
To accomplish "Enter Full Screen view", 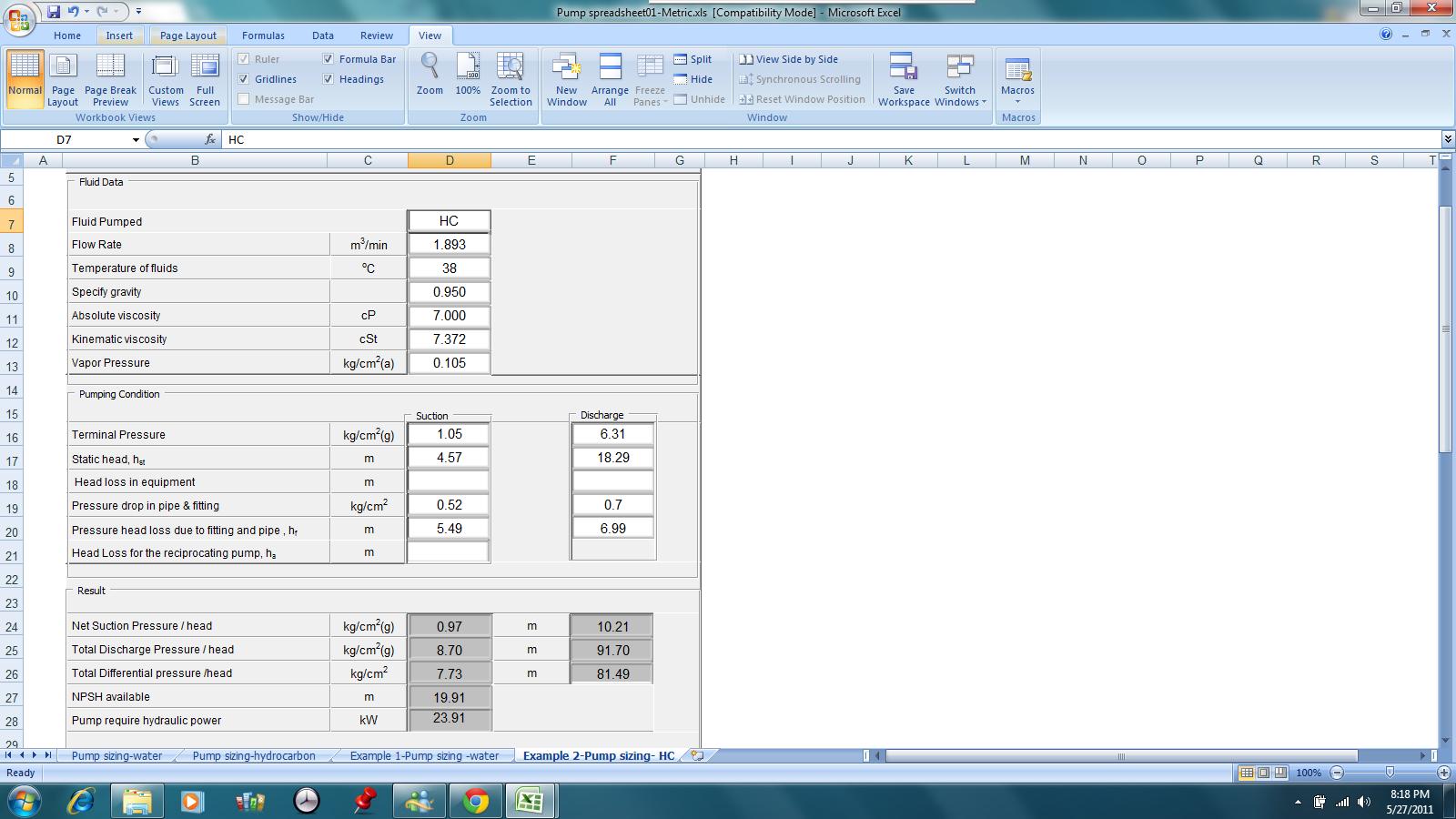I will [205, 80].
